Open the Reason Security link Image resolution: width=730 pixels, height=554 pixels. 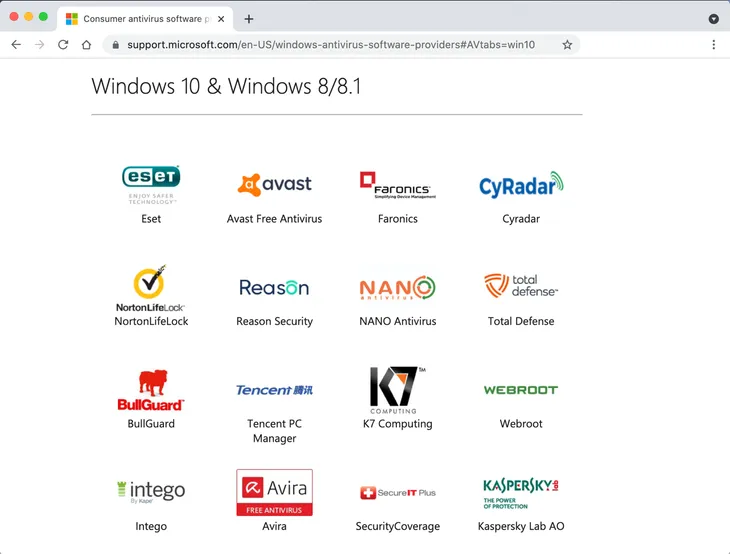point(274,321)
